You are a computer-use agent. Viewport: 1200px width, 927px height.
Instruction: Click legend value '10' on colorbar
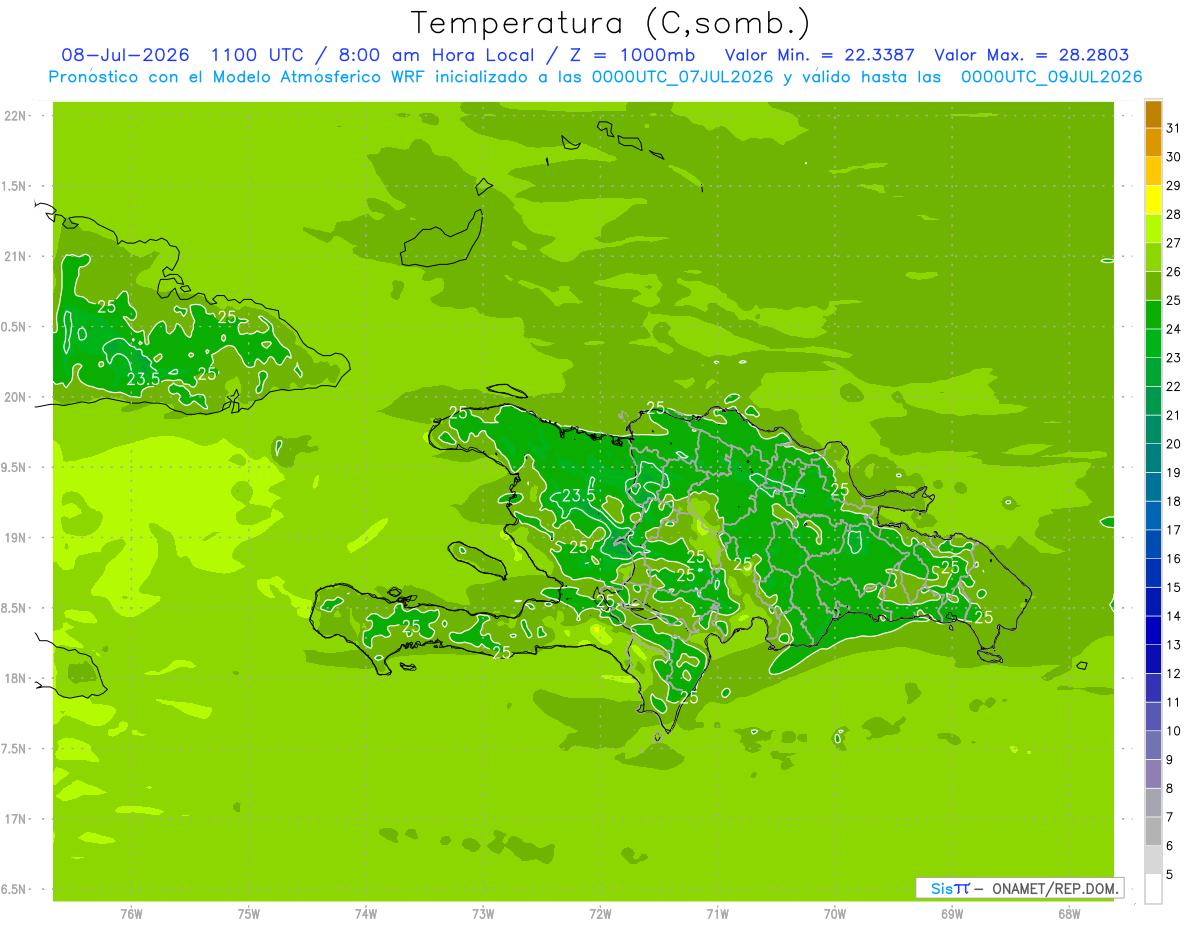1174,731
